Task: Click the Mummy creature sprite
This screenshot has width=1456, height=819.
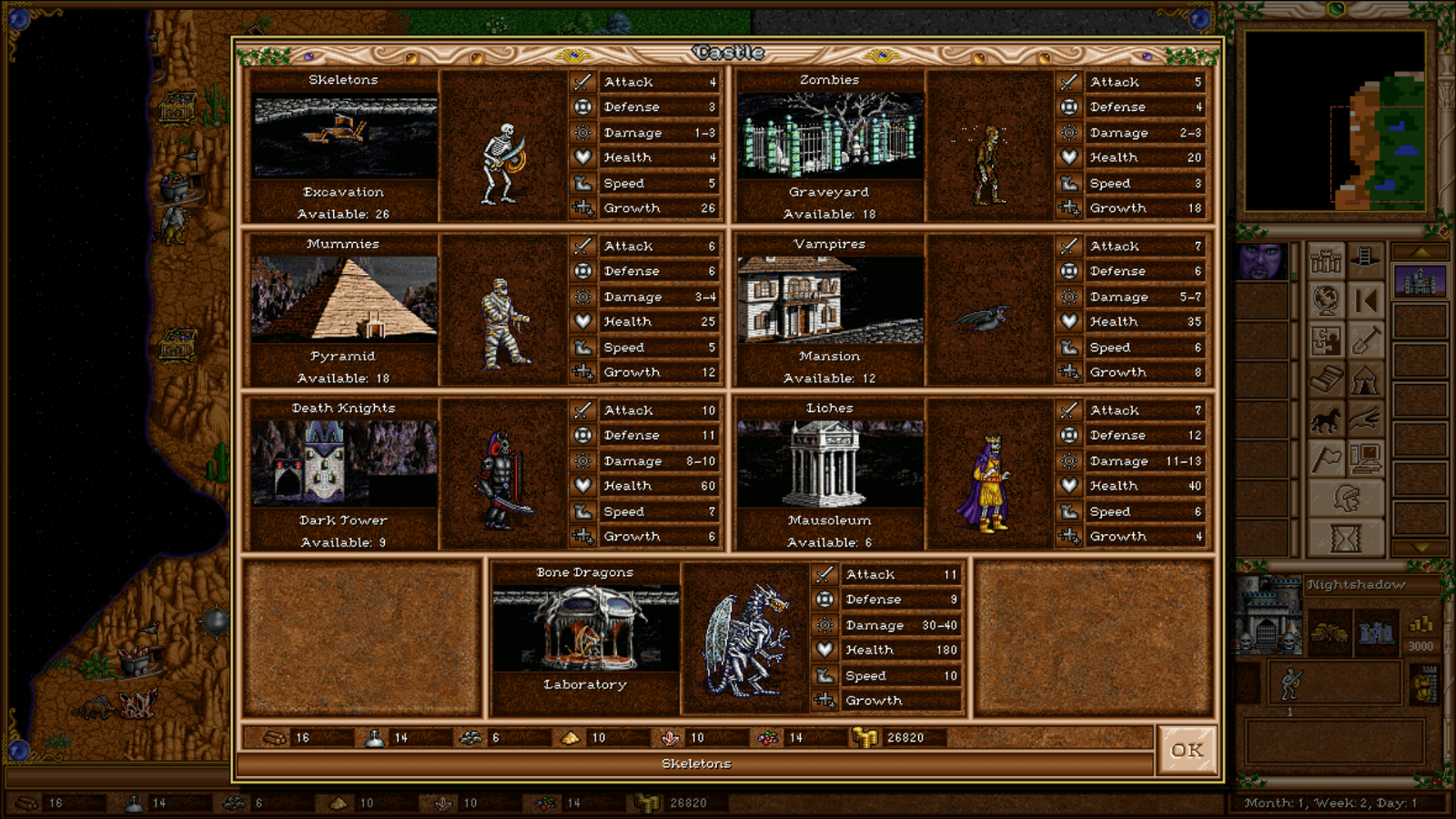Action: point(503,323)
